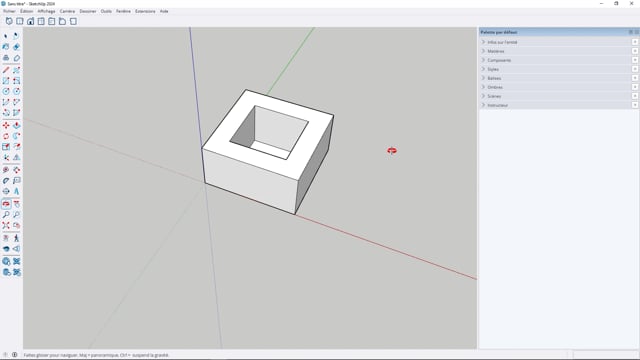Open the Fenêtre menu
The width and height of the screenshot is (640, 360).
[123, 11]
